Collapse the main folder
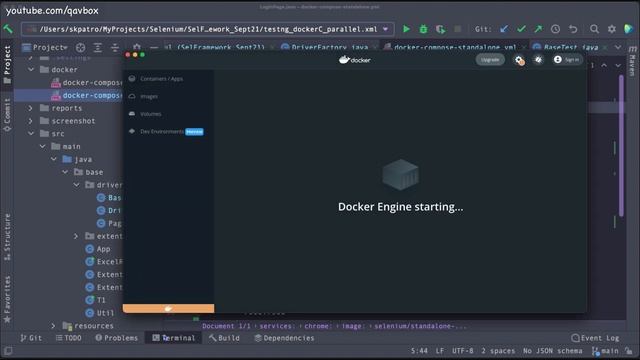The height and width of the screenshot is (360, 640). (42, 146)
